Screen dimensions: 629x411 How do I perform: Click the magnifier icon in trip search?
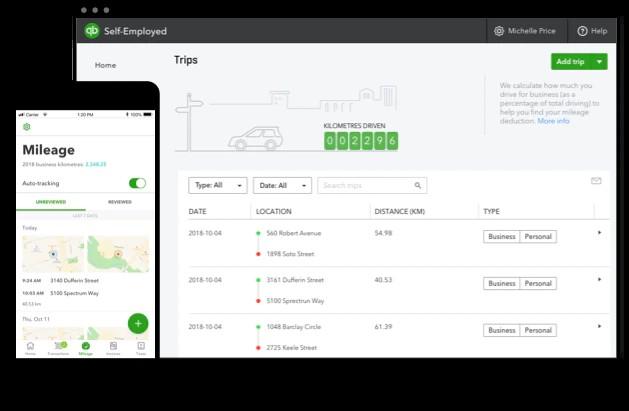point(418,185)
